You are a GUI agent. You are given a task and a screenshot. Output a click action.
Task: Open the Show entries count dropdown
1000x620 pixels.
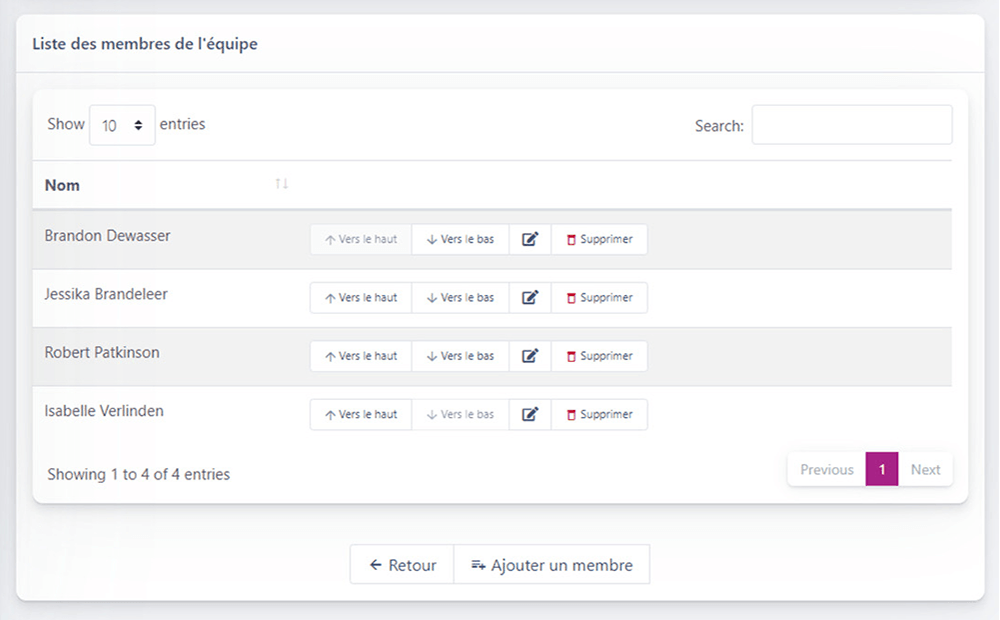[122, 125]
